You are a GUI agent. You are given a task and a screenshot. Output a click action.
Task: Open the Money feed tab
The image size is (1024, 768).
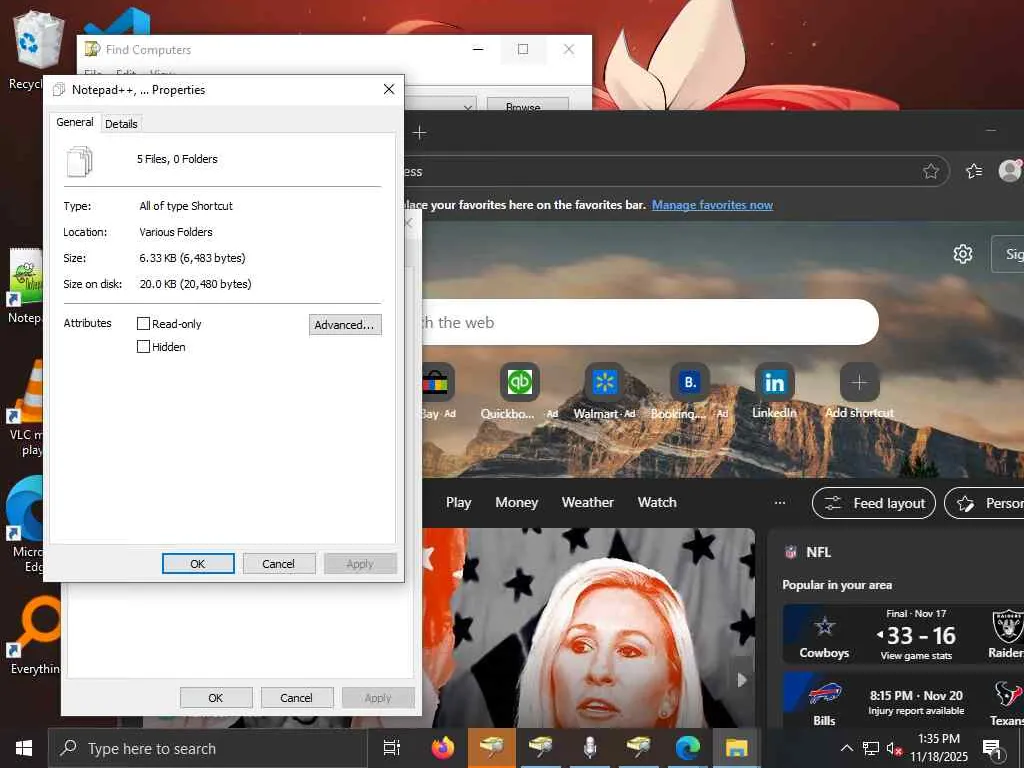pyautogui.click(x=516, y=503)
